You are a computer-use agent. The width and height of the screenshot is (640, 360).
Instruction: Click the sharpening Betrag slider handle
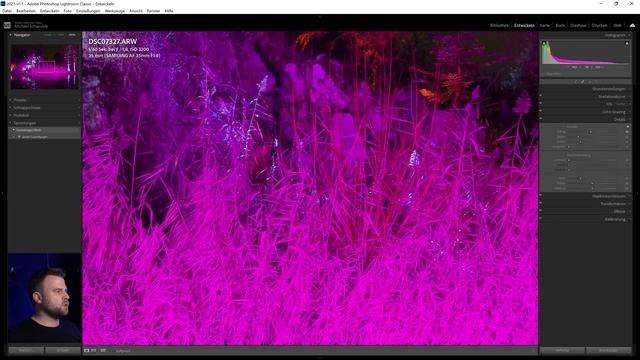[590, 132]
